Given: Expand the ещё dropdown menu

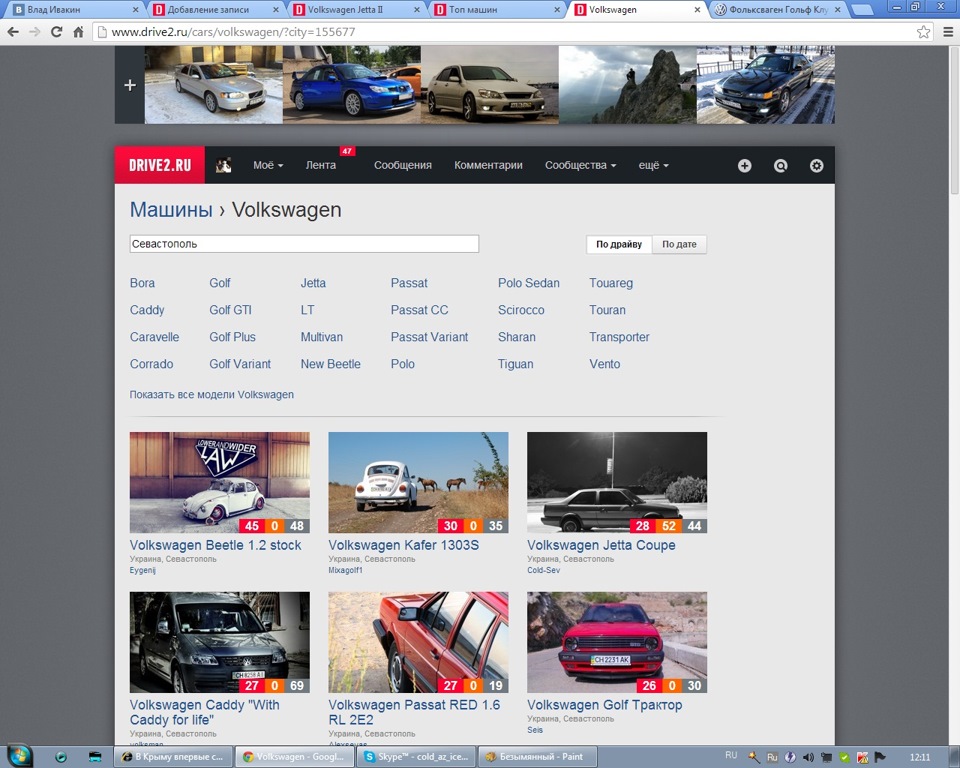Looking at the screenshot, I should click(x=653, y=165).
